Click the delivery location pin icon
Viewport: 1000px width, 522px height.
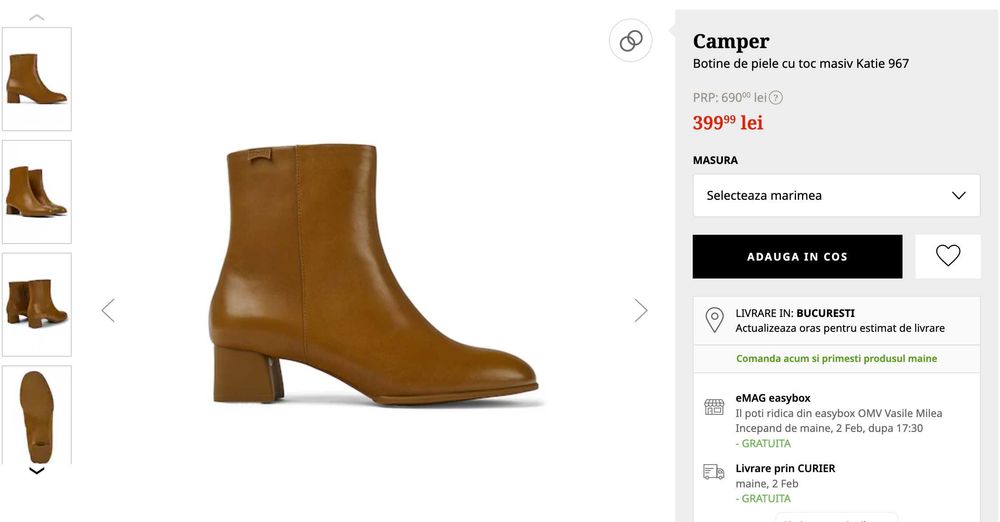tap(714, 320)
